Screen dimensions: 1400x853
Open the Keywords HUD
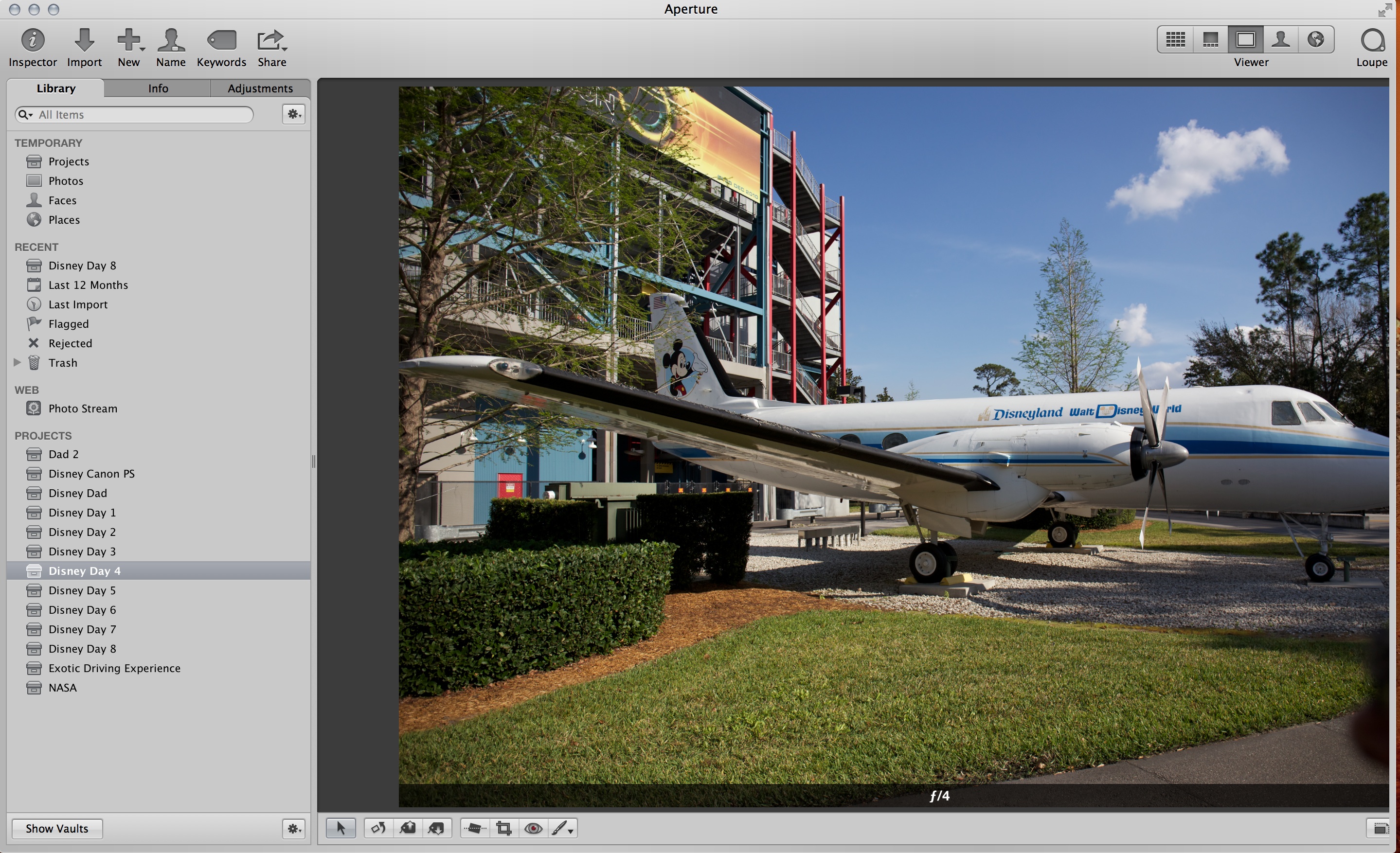point(221,41)
